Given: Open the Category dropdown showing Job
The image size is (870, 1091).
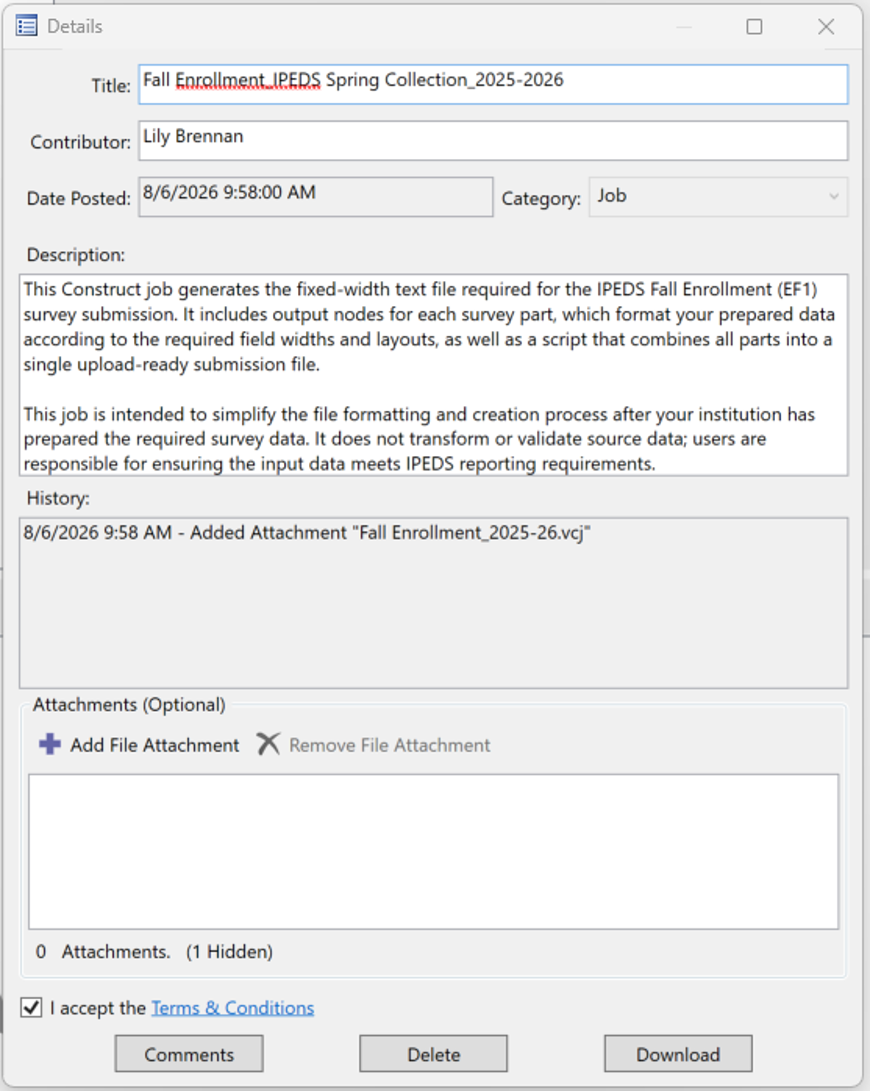Looking at the screenshot, I should 718,197.
